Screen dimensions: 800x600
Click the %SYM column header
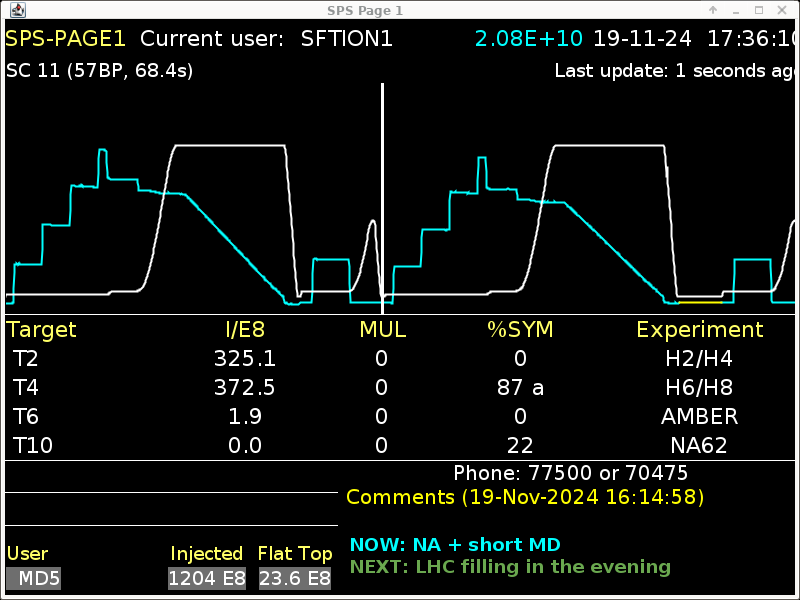[x=519, y=330]
